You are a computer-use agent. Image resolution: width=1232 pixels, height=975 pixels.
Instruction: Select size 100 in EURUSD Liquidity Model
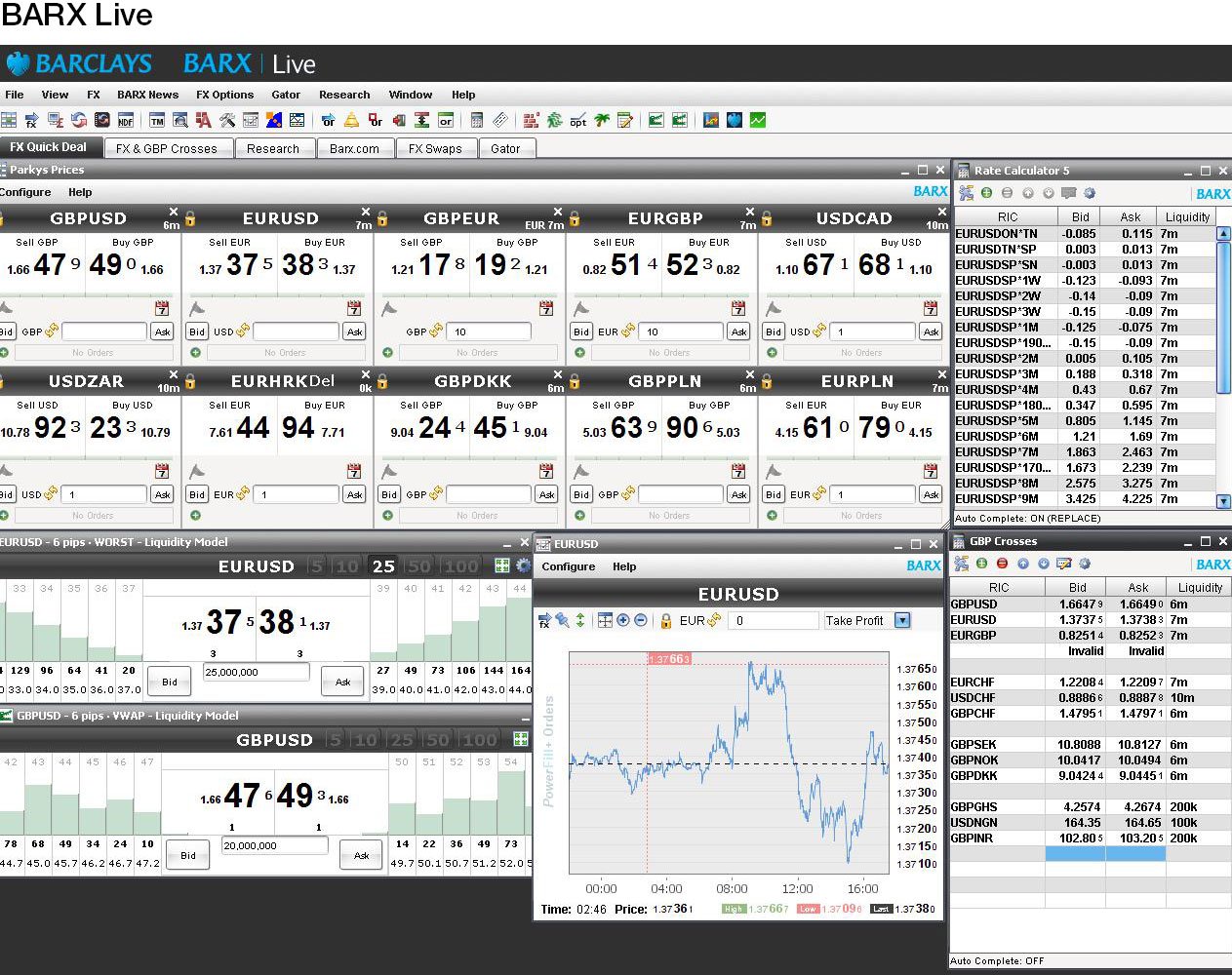pos(460,566)
